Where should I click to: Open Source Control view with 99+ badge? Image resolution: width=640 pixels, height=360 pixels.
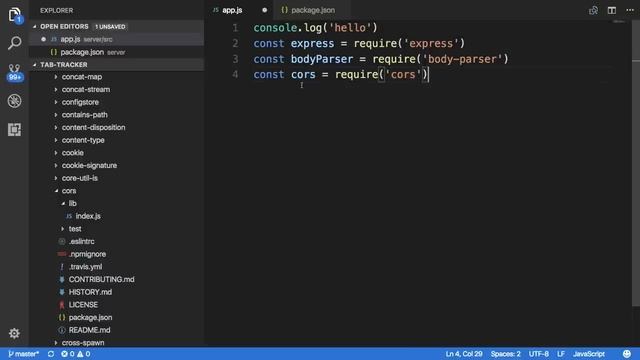pos(14,72)
